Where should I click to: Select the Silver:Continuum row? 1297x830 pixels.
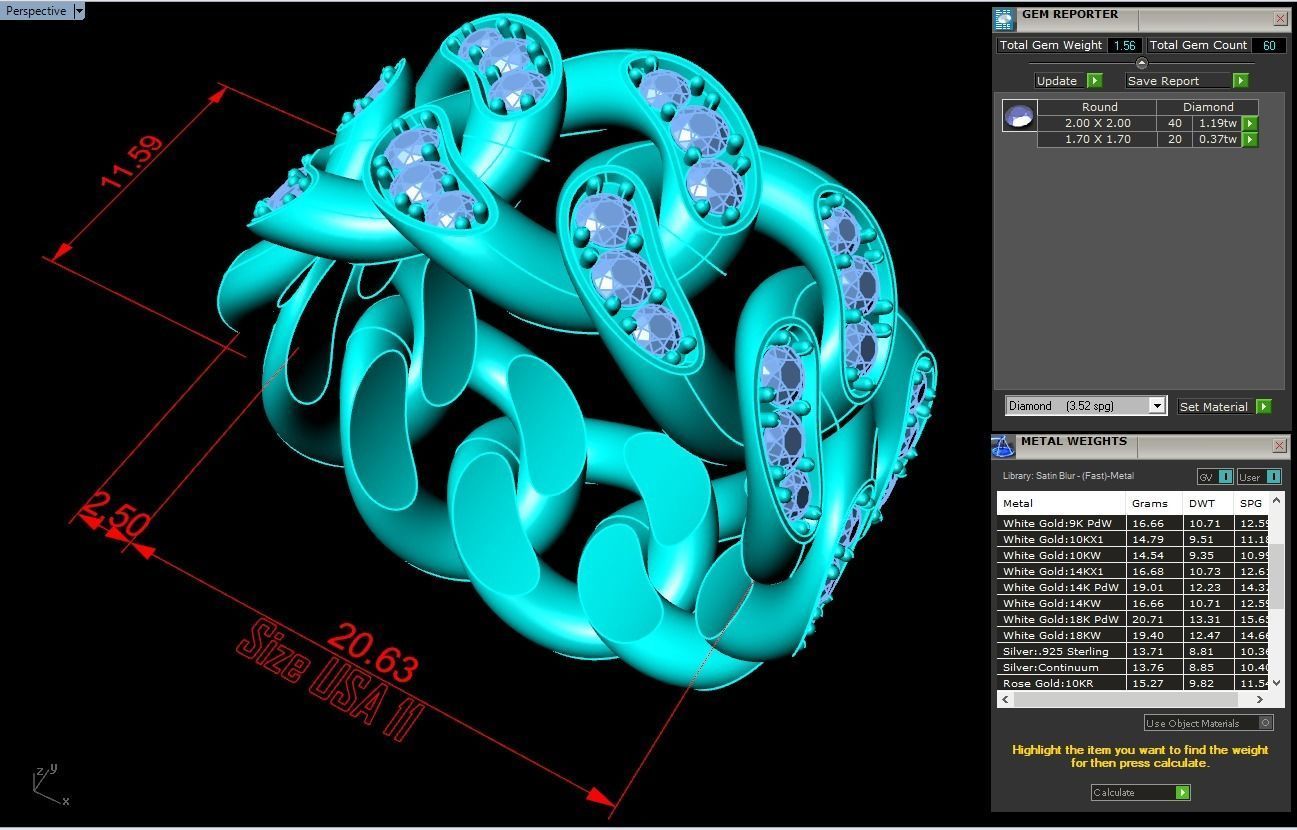(x=1133, y=667)
